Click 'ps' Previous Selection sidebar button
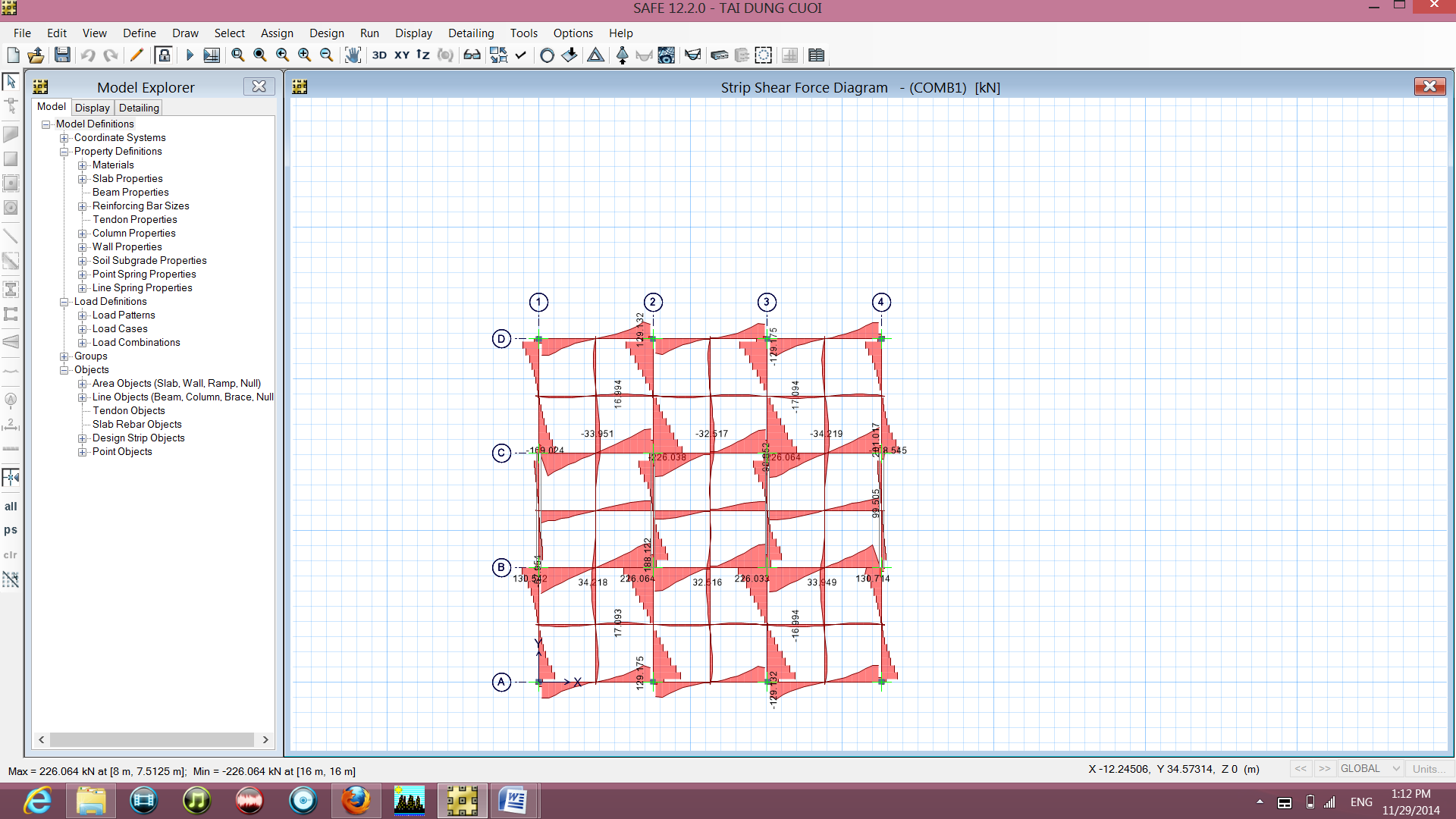 pos(11,530)
